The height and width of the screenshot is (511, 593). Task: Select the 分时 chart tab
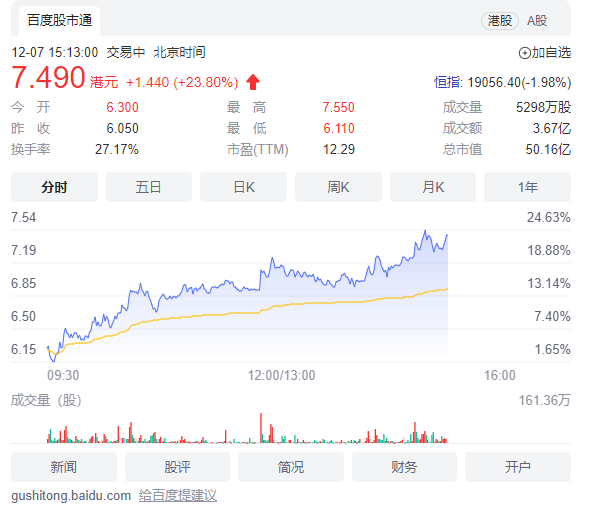54,187
